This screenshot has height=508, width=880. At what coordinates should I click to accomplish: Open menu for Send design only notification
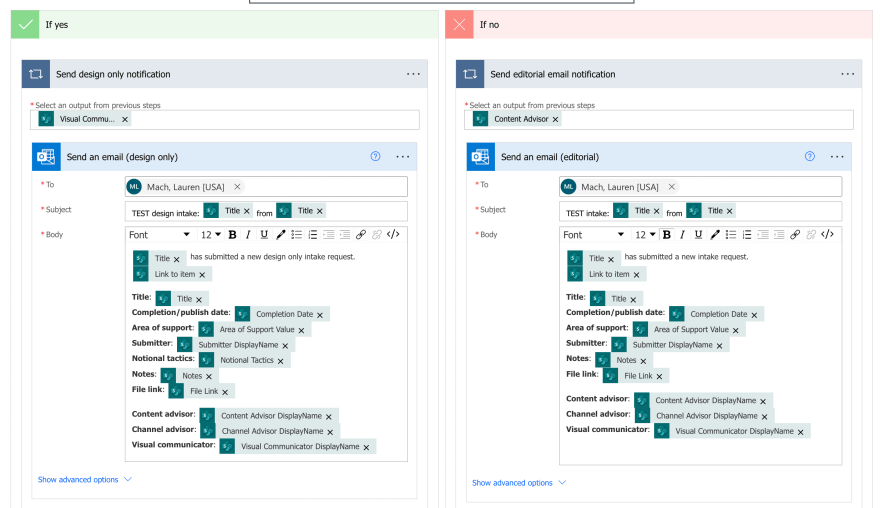coord(414,74)
